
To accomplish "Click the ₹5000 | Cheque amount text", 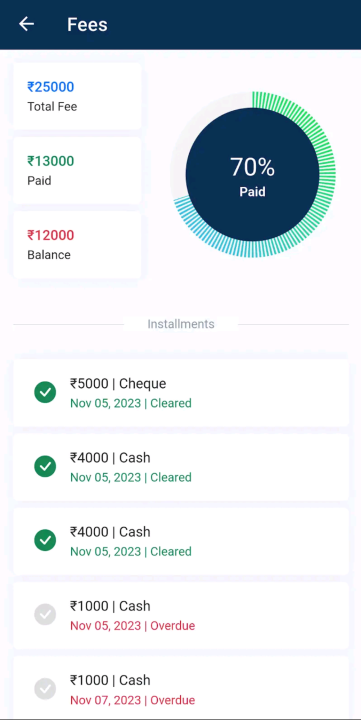I will (118, 383).
